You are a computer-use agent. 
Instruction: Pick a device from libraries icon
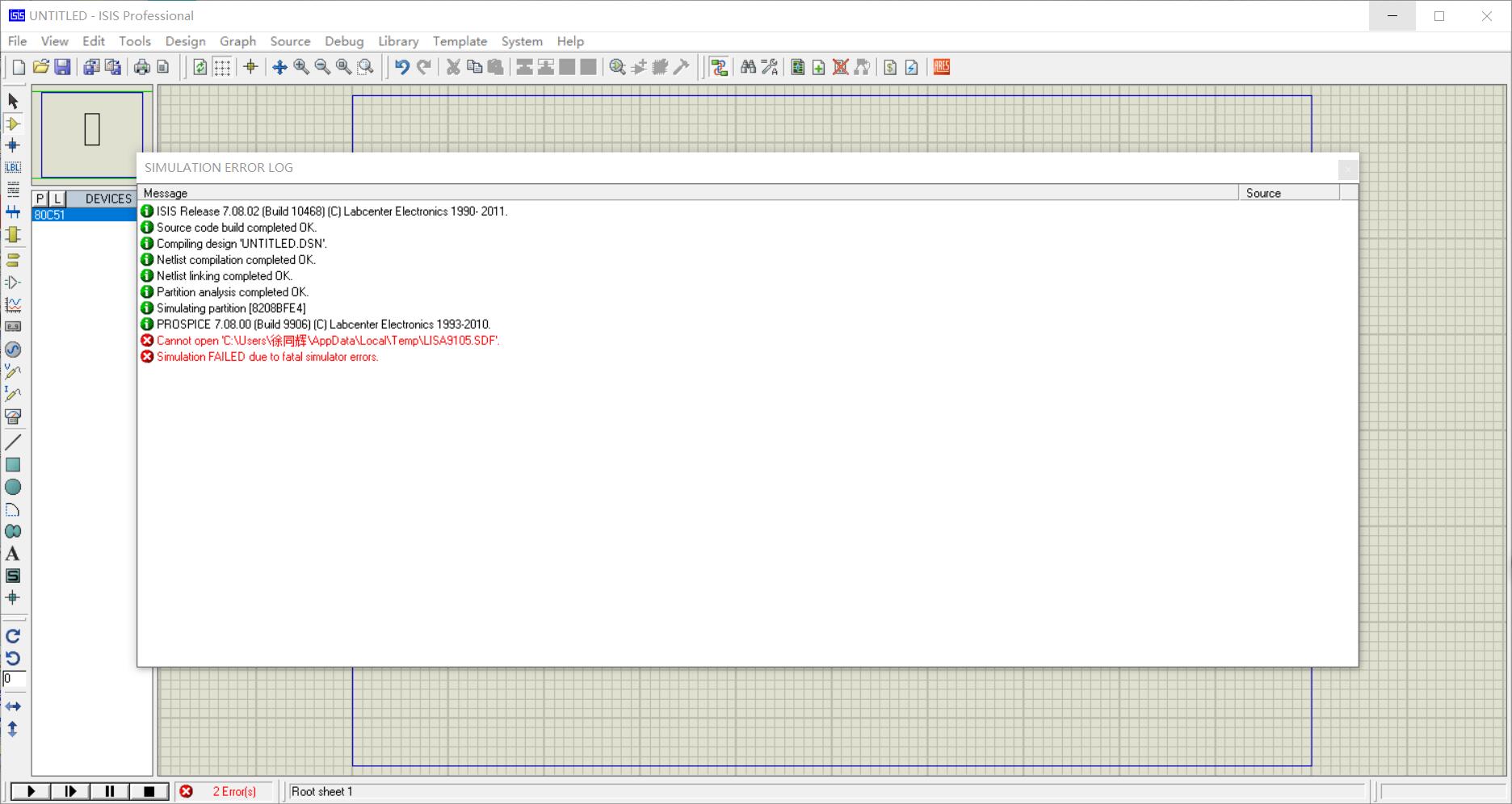click(617, 67)
